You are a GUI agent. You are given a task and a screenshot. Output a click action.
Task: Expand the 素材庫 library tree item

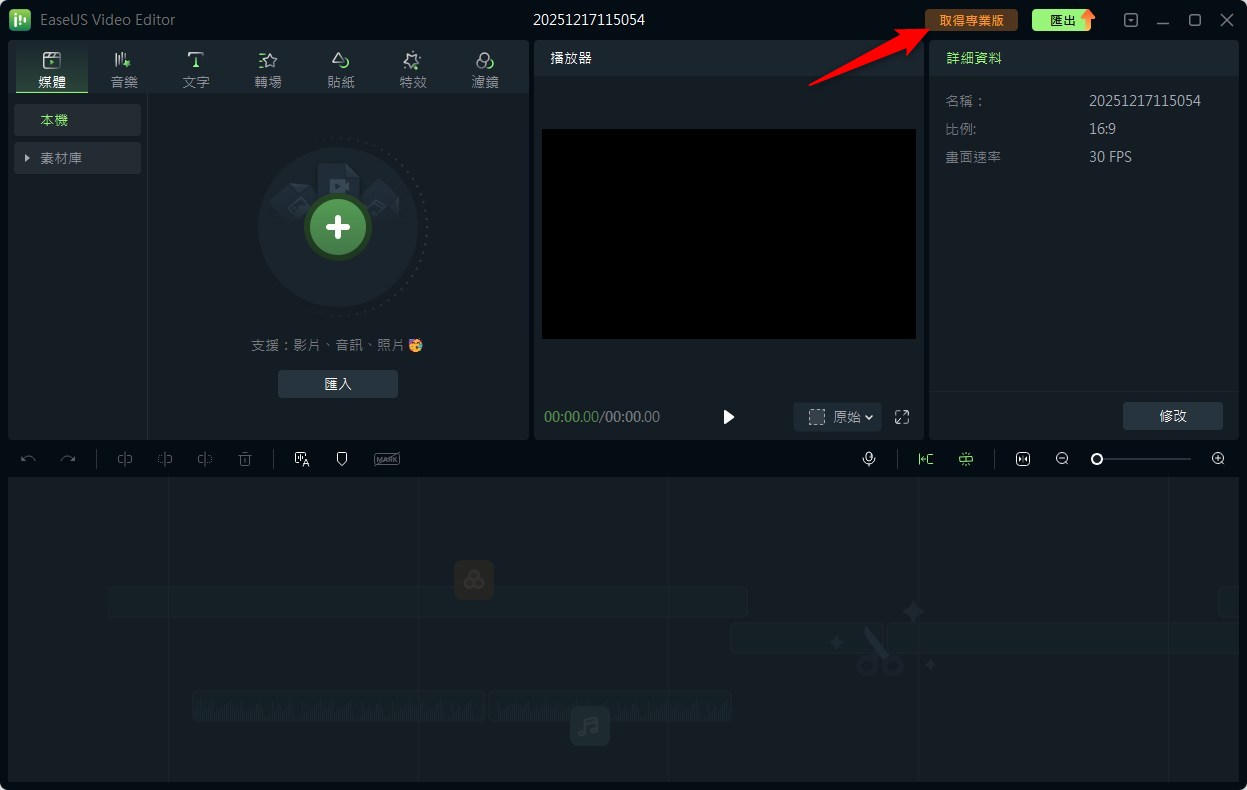pos(77,158)
